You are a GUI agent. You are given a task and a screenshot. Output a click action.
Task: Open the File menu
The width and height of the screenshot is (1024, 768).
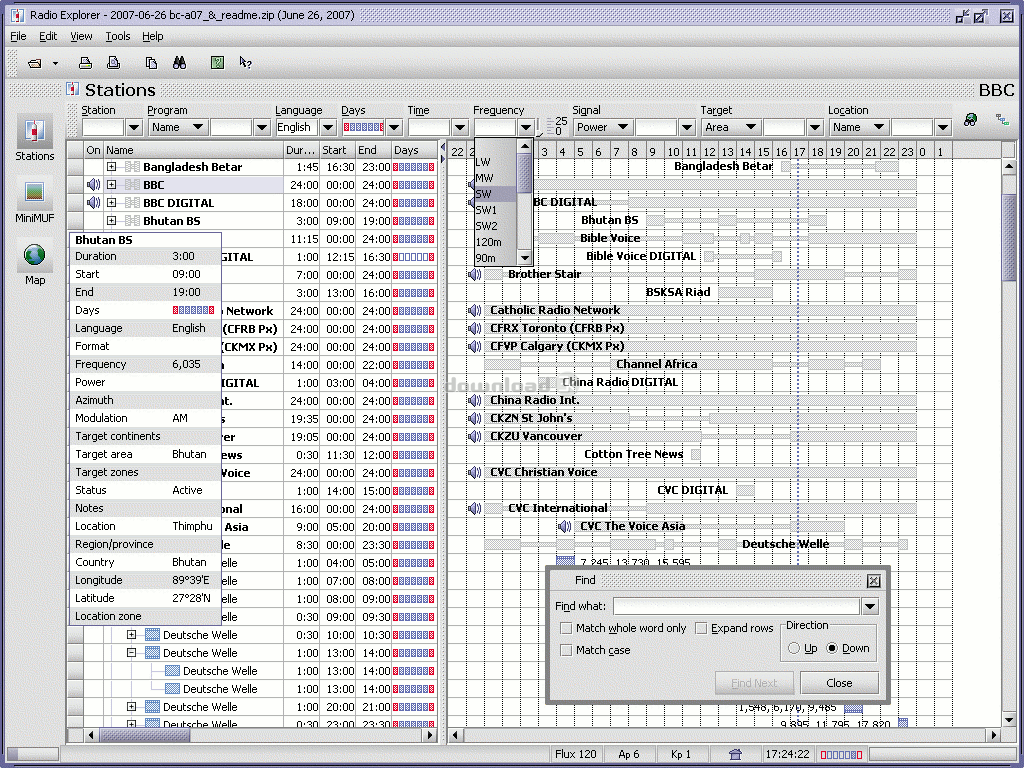(18, 37)
